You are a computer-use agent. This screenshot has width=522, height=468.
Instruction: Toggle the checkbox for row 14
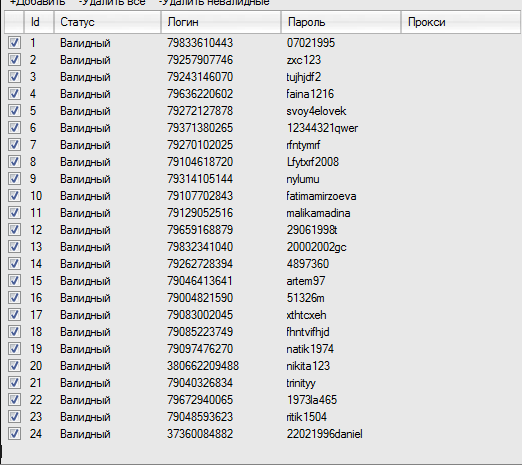[x=14, y=264]
